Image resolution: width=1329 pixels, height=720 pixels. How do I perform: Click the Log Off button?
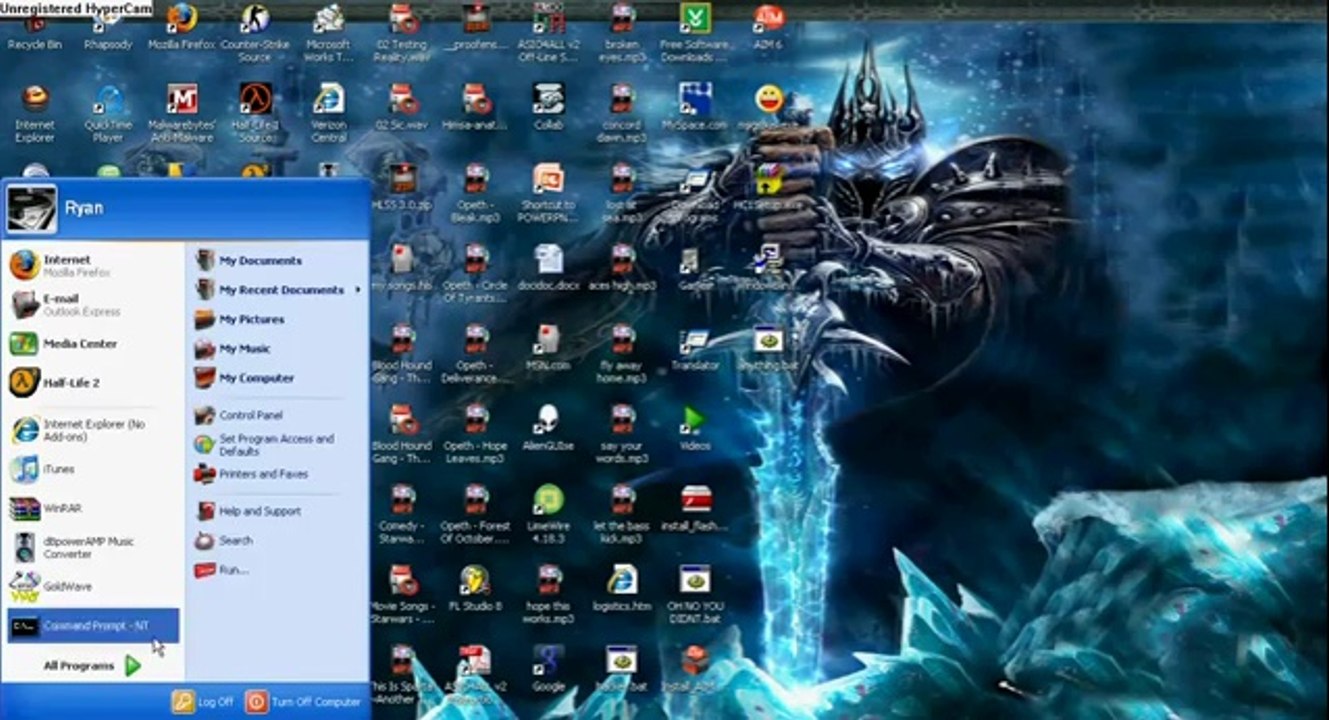[x=203, y=702]
